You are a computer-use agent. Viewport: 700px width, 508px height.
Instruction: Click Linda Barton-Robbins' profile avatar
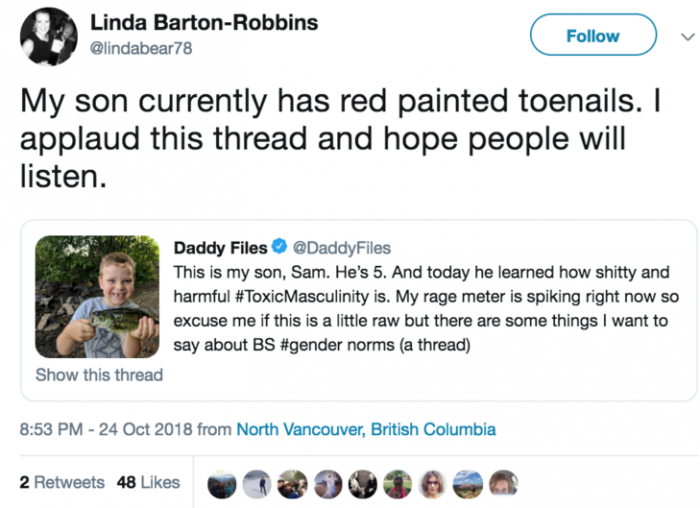tap(48, 37)
